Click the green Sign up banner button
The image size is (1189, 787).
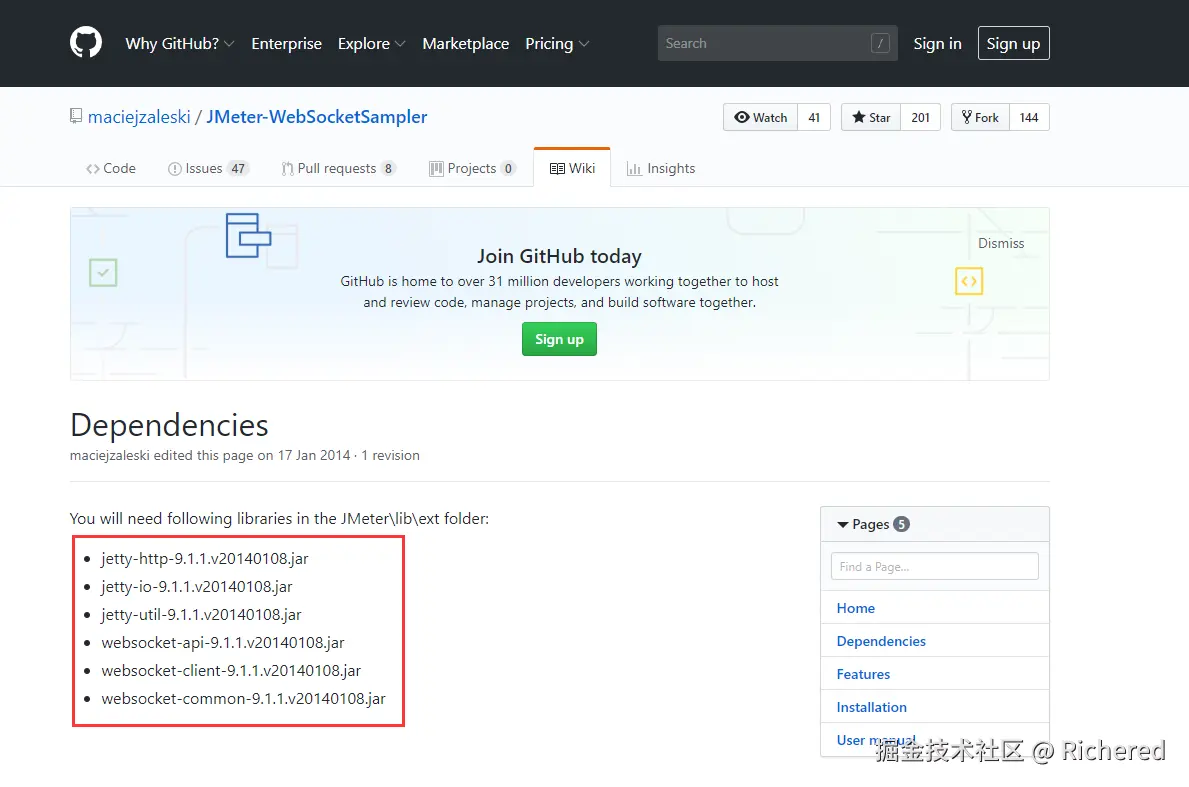click(559, 339)
